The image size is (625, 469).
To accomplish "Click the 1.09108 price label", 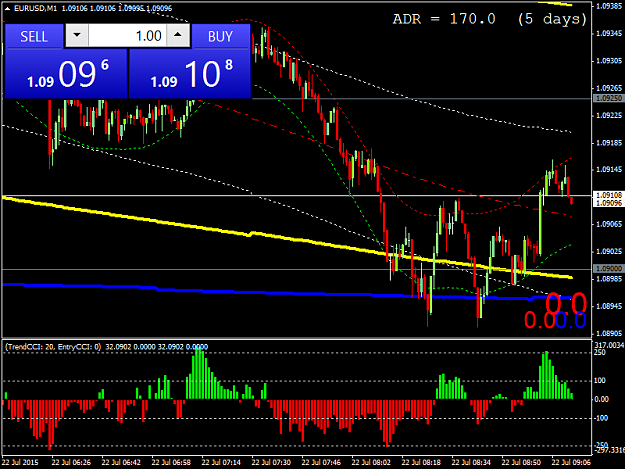I will (608, 195).
